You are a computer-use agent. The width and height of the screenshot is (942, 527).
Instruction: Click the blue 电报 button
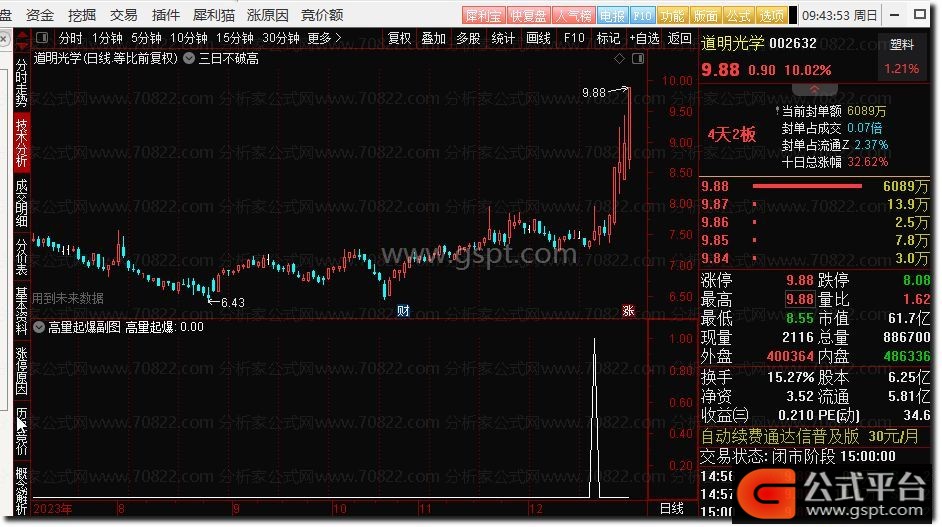click(612, 15)
